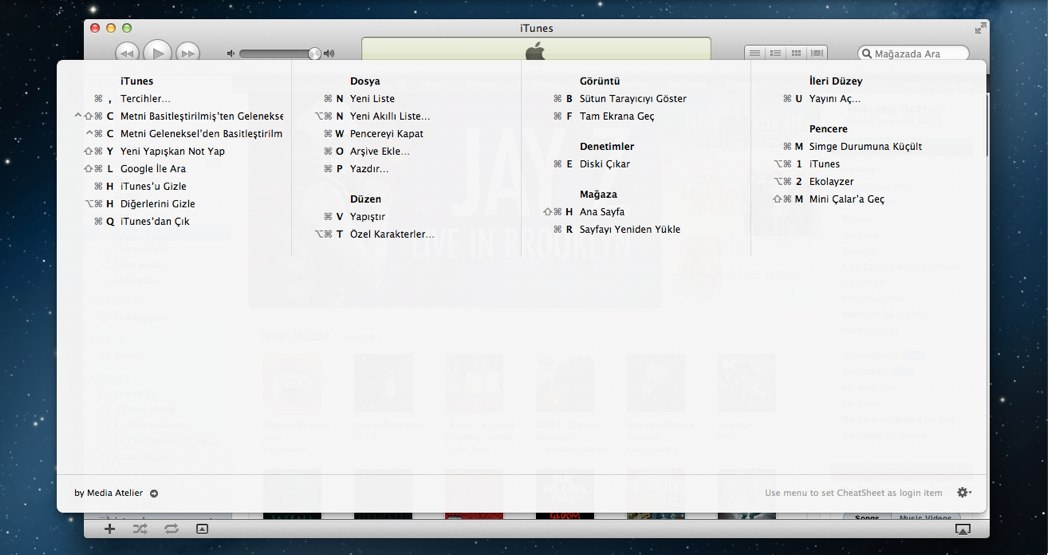The width and height of the screenshot is (1048, 555).
Task: Select Tercihler… in the iTunes shortcuts list
Action: [x=145, y=99]
